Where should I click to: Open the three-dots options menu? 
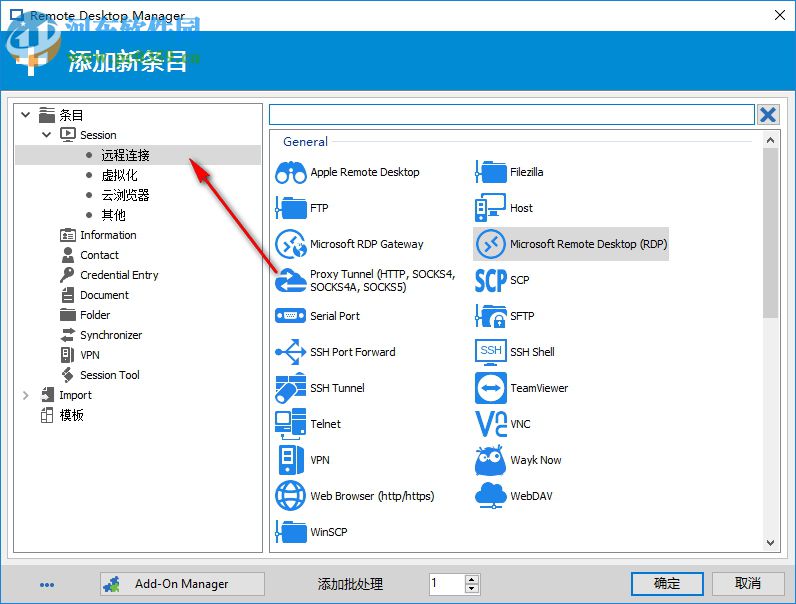47,585
